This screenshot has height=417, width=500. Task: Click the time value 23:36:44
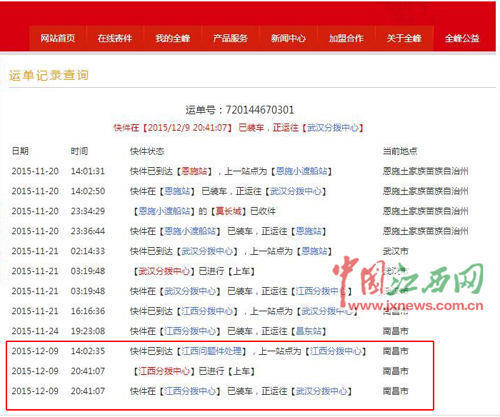coord(88,231)
